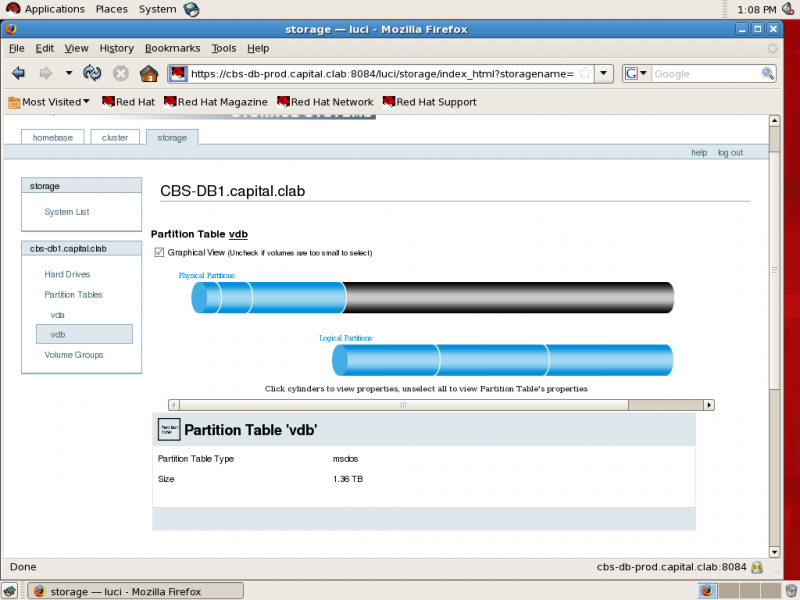Open the address bar history dropdown
Viewport: 800px width, 600px height.
(x=604, y=73)
